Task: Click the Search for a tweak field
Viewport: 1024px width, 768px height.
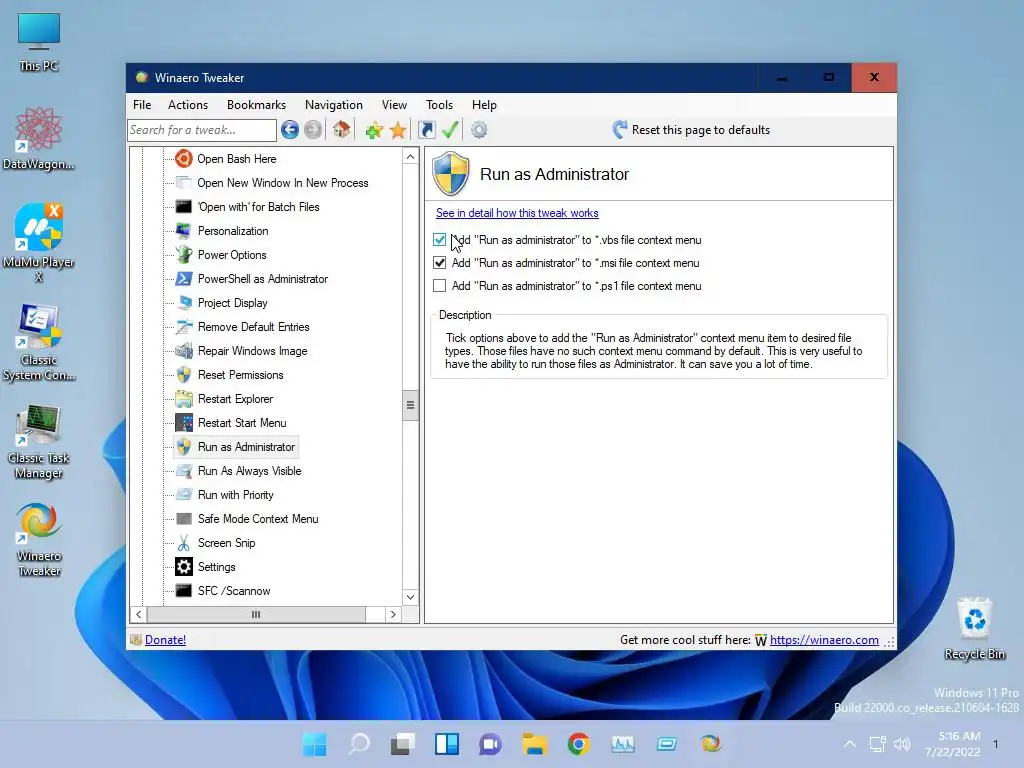Action: 202,130
